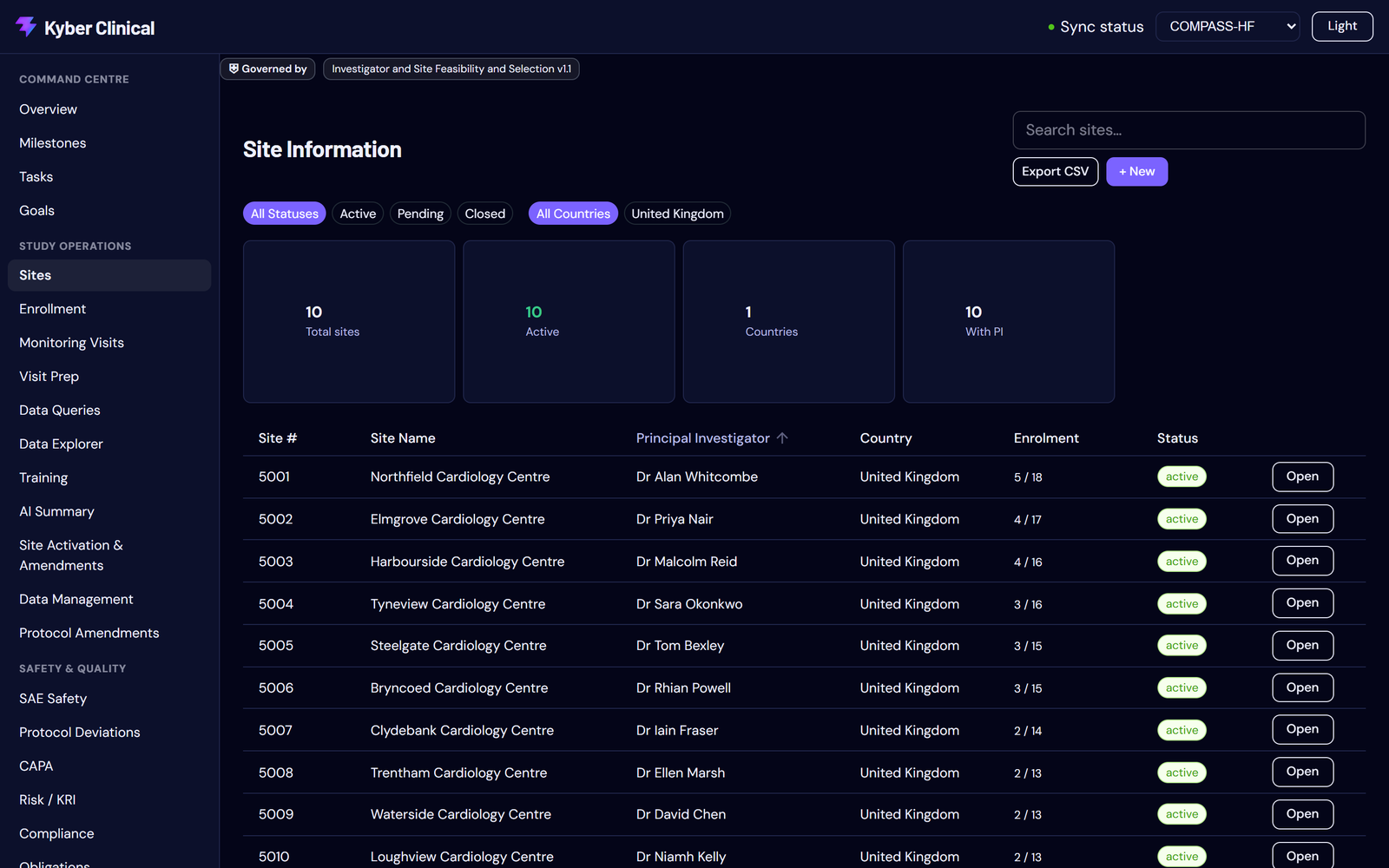This screenshot has width=1389, height=868.
Task: Filter sites by Pending status
Action: tap(420, 214)
